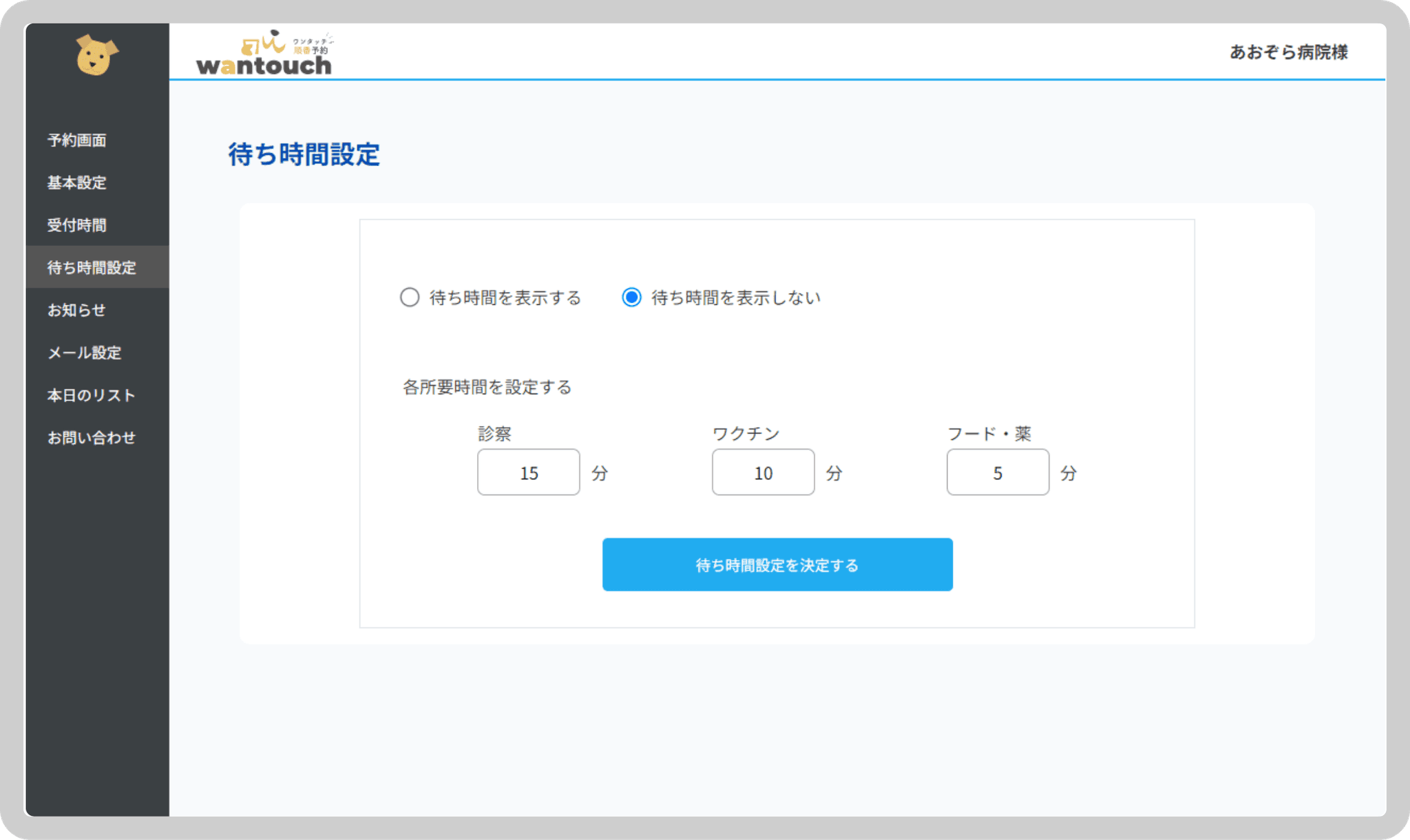
Task: Click inside the 診察 minutes field
Action: pyautogui.click(x=528, y=472)
